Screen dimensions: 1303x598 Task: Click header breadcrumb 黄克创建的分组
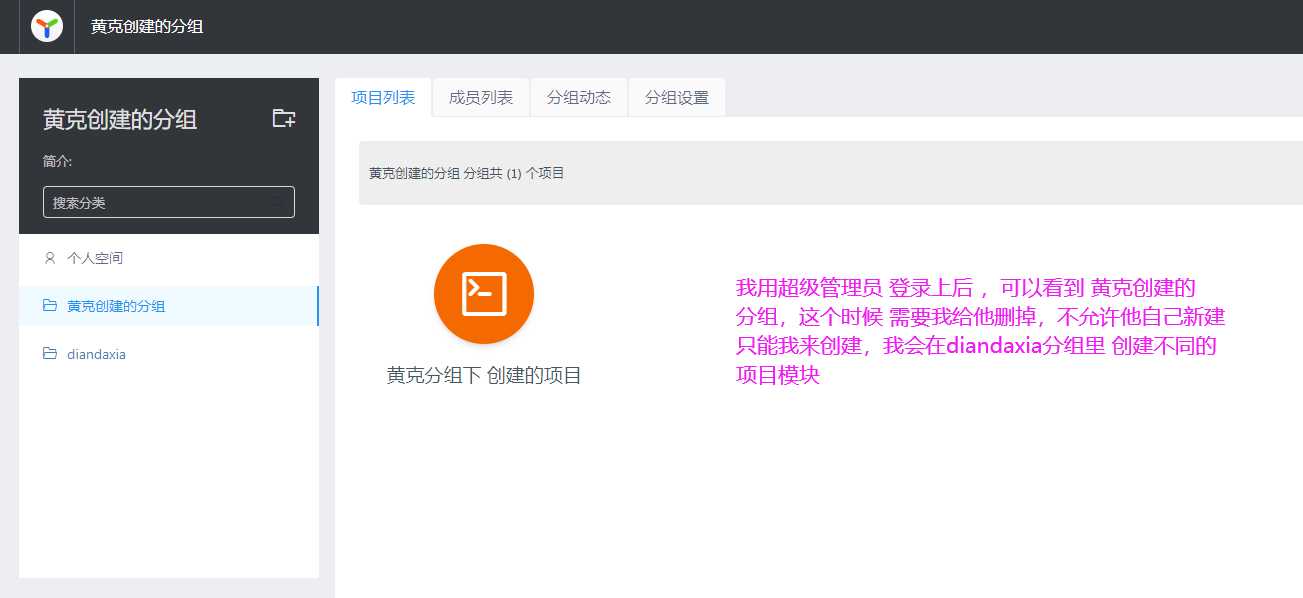click(x=147, y=27)
